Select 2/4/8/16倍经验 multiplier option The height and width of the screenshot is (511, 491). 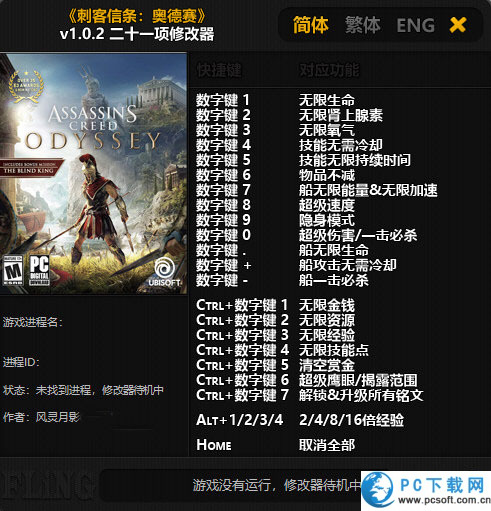[351, 420]
